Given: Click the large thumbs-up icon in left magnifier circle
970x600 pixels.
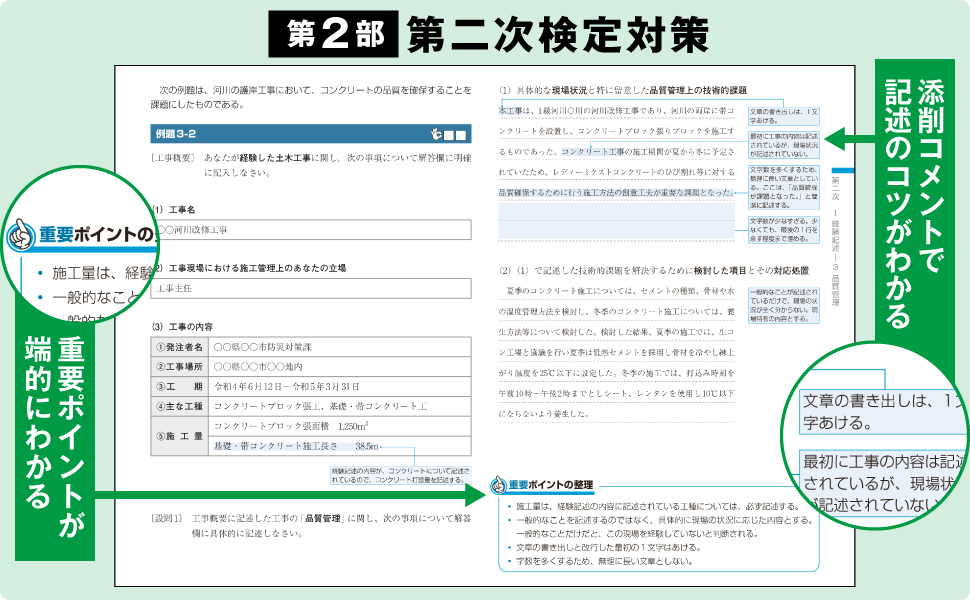Looking at the screenshot, I should (x=21, y=236).
